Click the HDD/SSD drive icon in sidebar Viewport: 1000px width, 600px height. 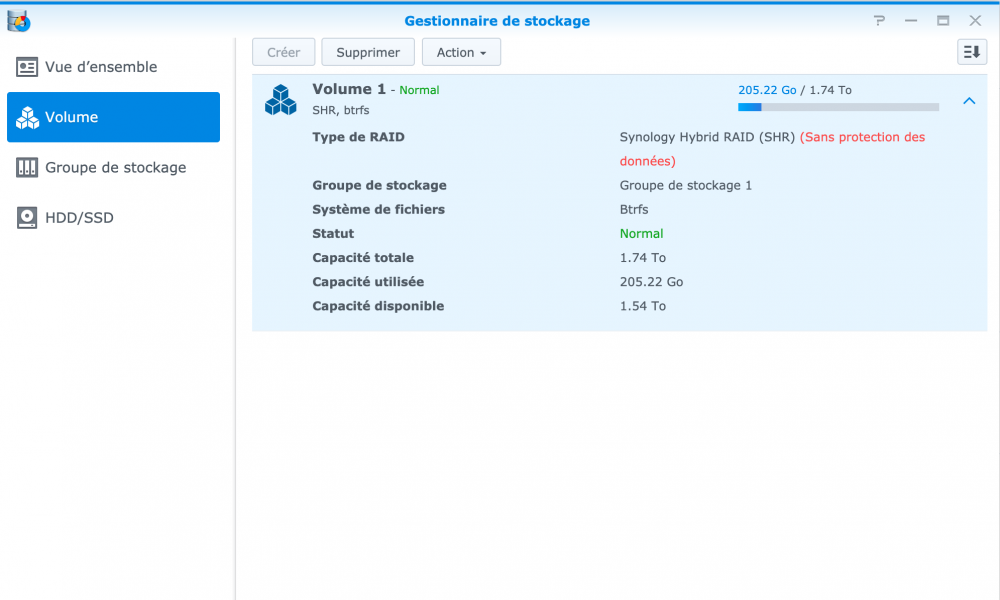[27, 217]
